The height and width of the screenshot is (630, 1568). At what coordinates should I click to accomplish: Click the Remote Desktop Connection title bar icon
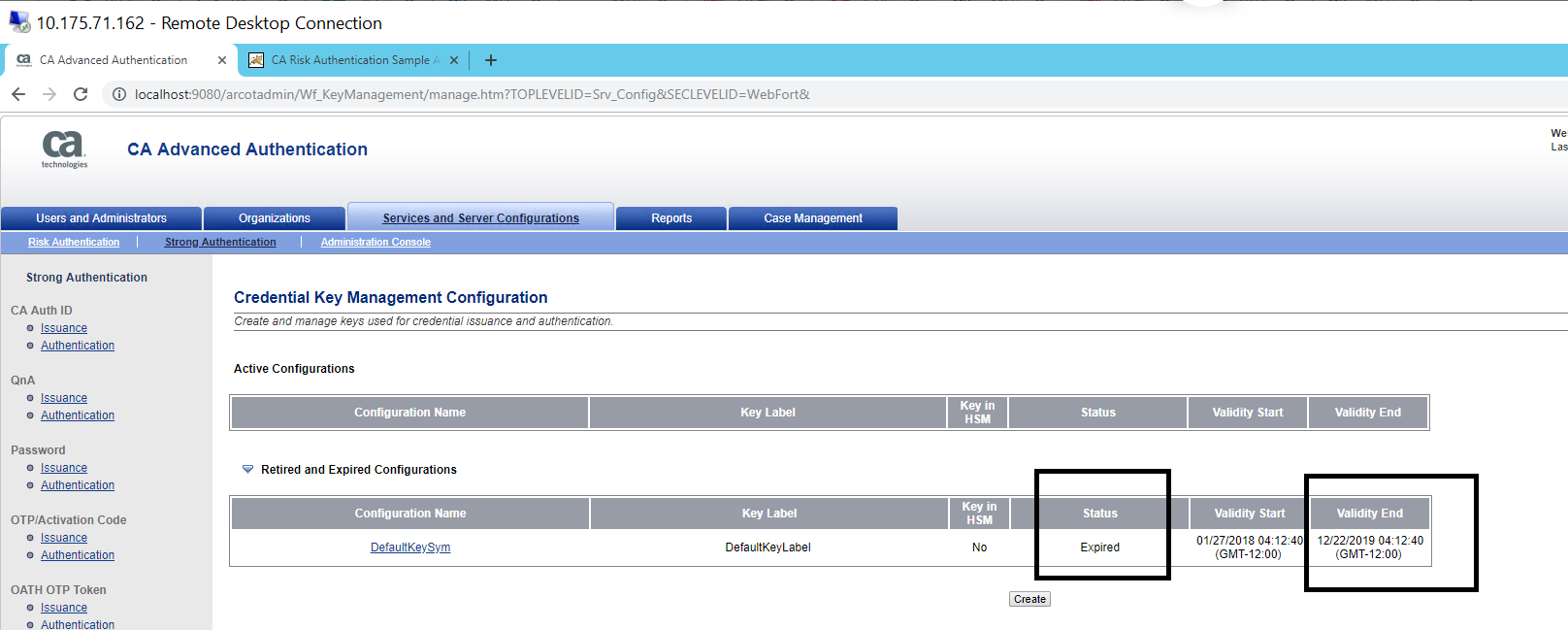(x=18, y=21)
